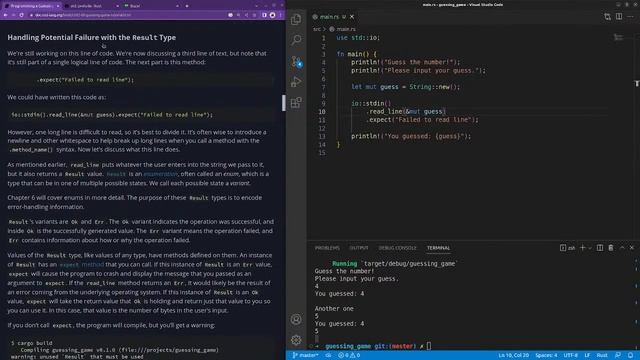Kill the terminal with trash icon
Viewport: 640px width, 360px height.
pyautogui.click(x=611, y=248)
